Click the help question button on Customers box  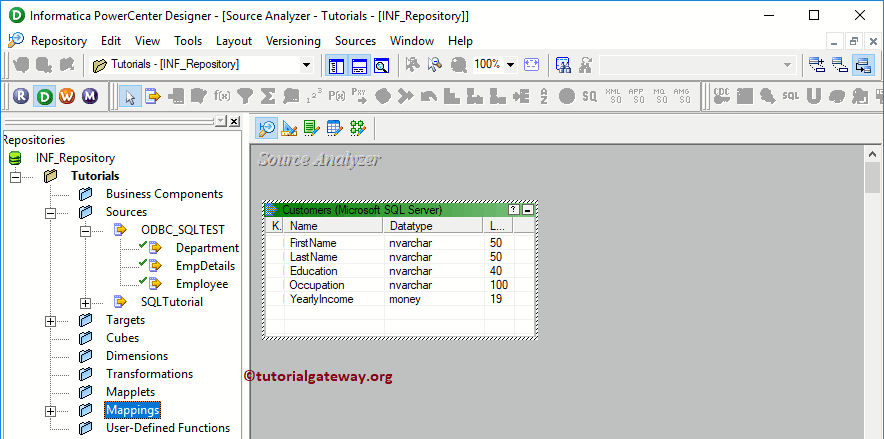(514, 210)
